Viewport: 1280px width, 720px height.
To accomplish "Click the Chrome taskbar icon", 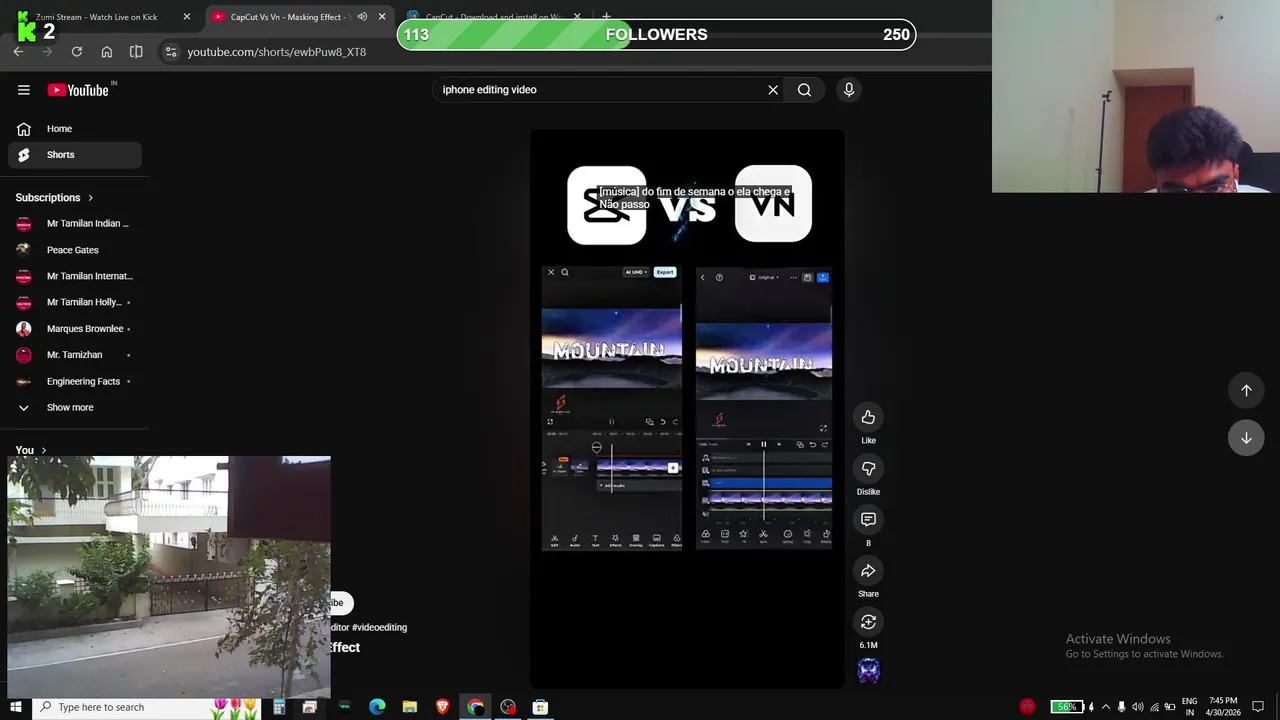I will [x=475, y=707].
